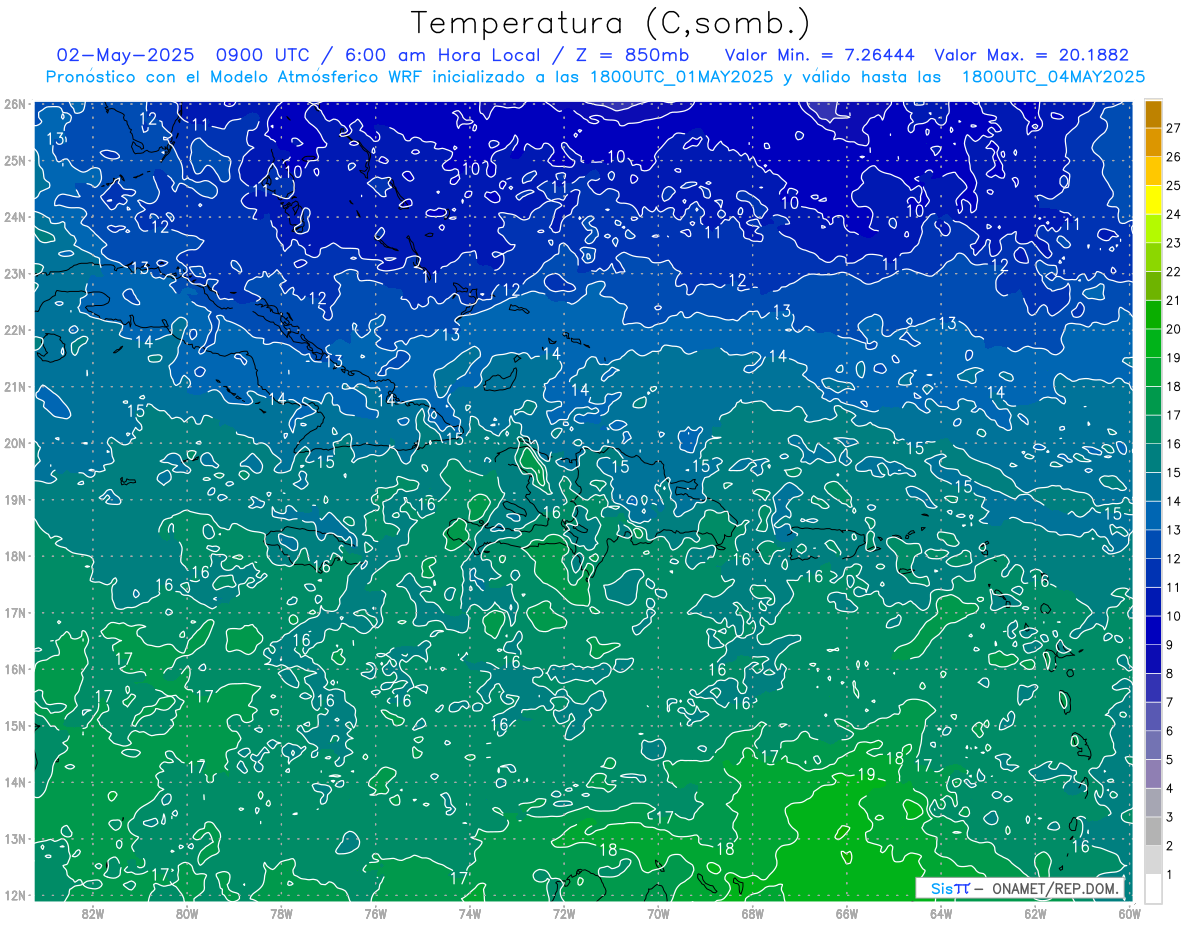Click the "19" contour label on the map
Image resolution: width=1200 pixels, height=927 pixels.
tap(867, 774)
